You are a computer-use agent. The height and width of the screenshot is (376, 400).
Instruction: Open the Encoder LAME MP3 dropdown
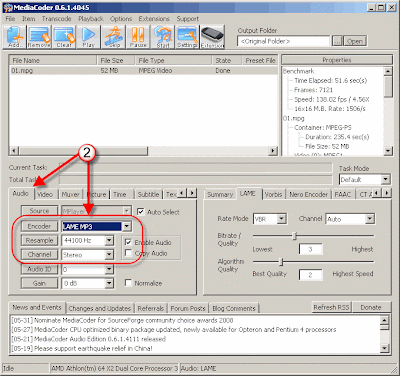point(127,227)
